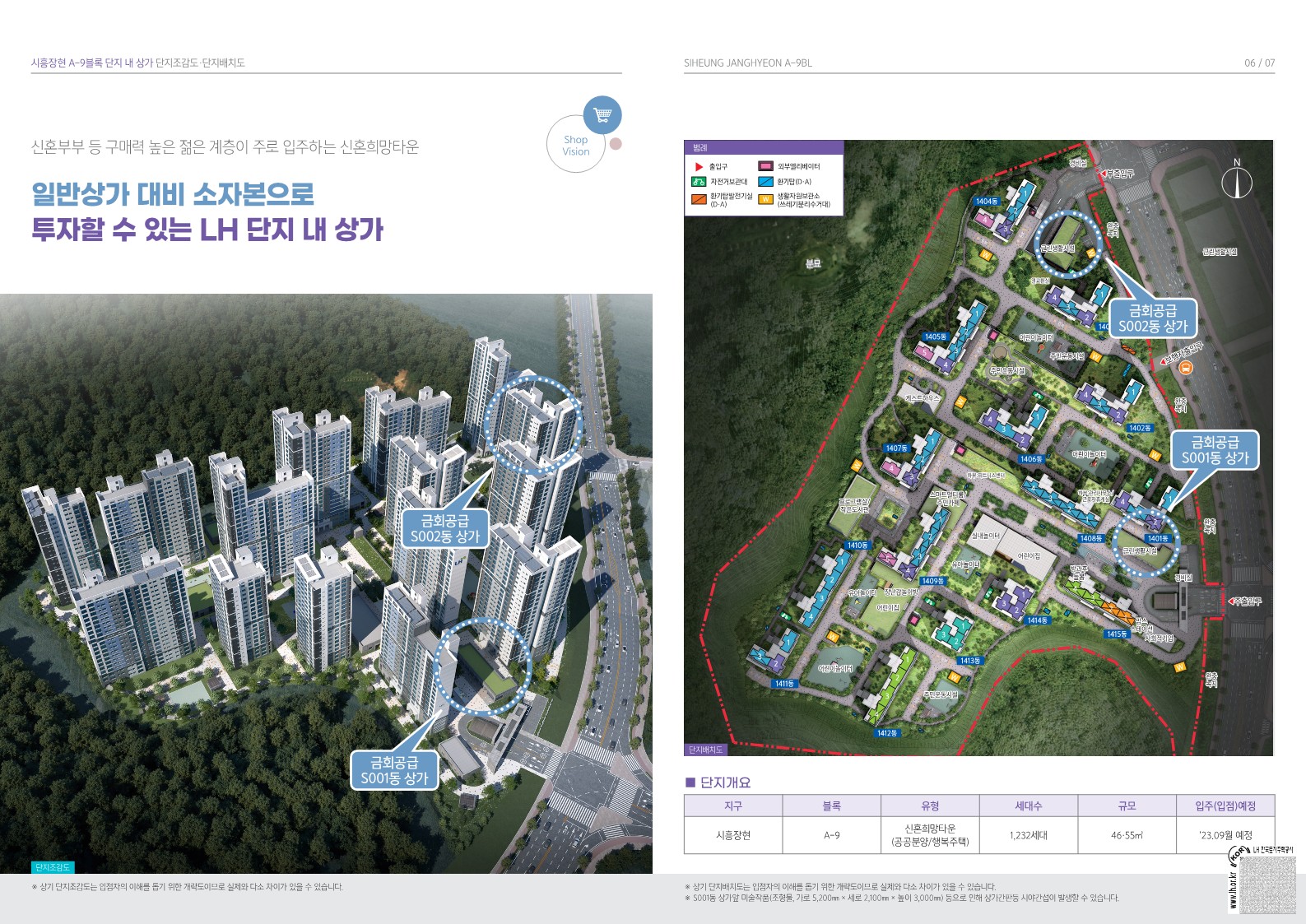Click the yellow W recycling legend icon
1306x924 pixels.
tap(765, 199)
